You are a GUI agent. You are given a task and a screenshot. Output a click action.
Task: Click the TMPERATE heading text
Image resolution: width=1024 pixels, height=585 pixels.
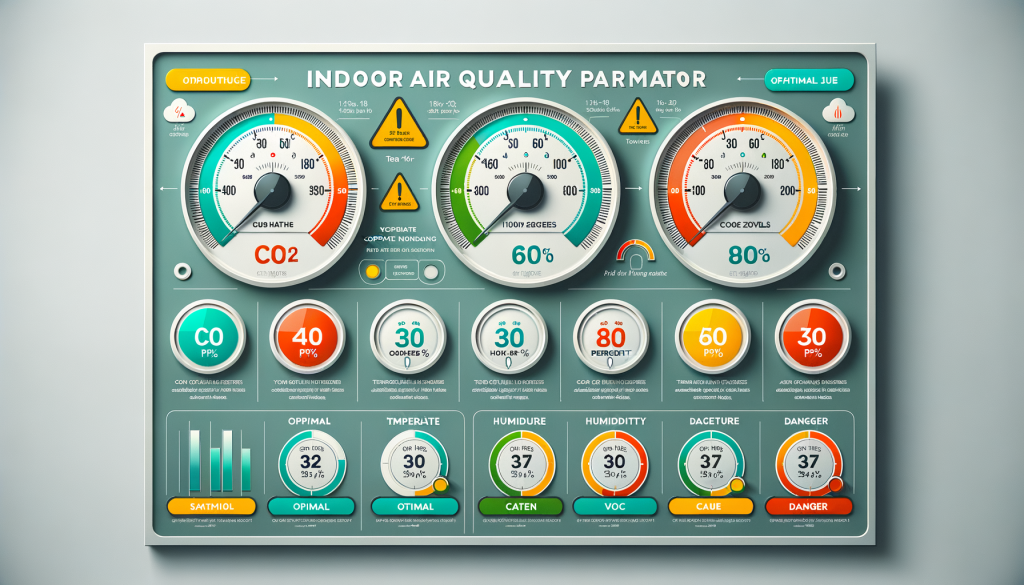413,421
